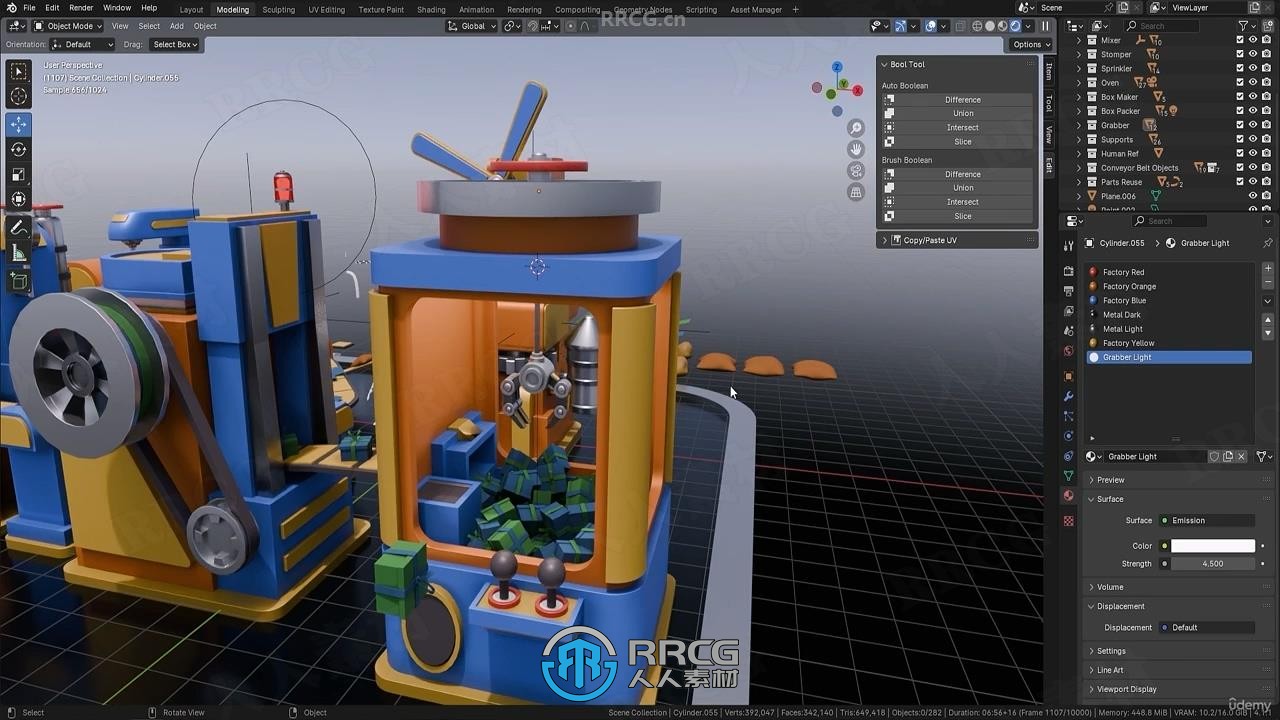Image resolution: width=1280 pixels, height=720 pixels.
Task: Open the Options dropdown in viewport header
Action: (1030, 44)
